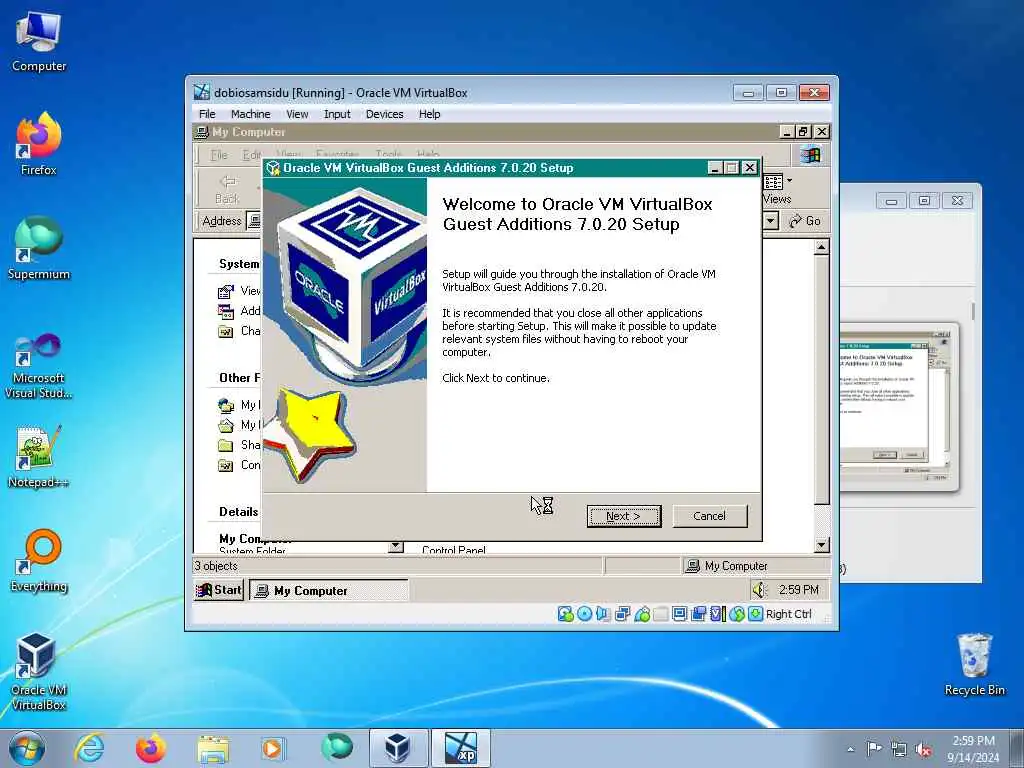The height and width of the screenshot is (768, 1024).
Task: Open the optical disk status icon
Action: (584, 614)
